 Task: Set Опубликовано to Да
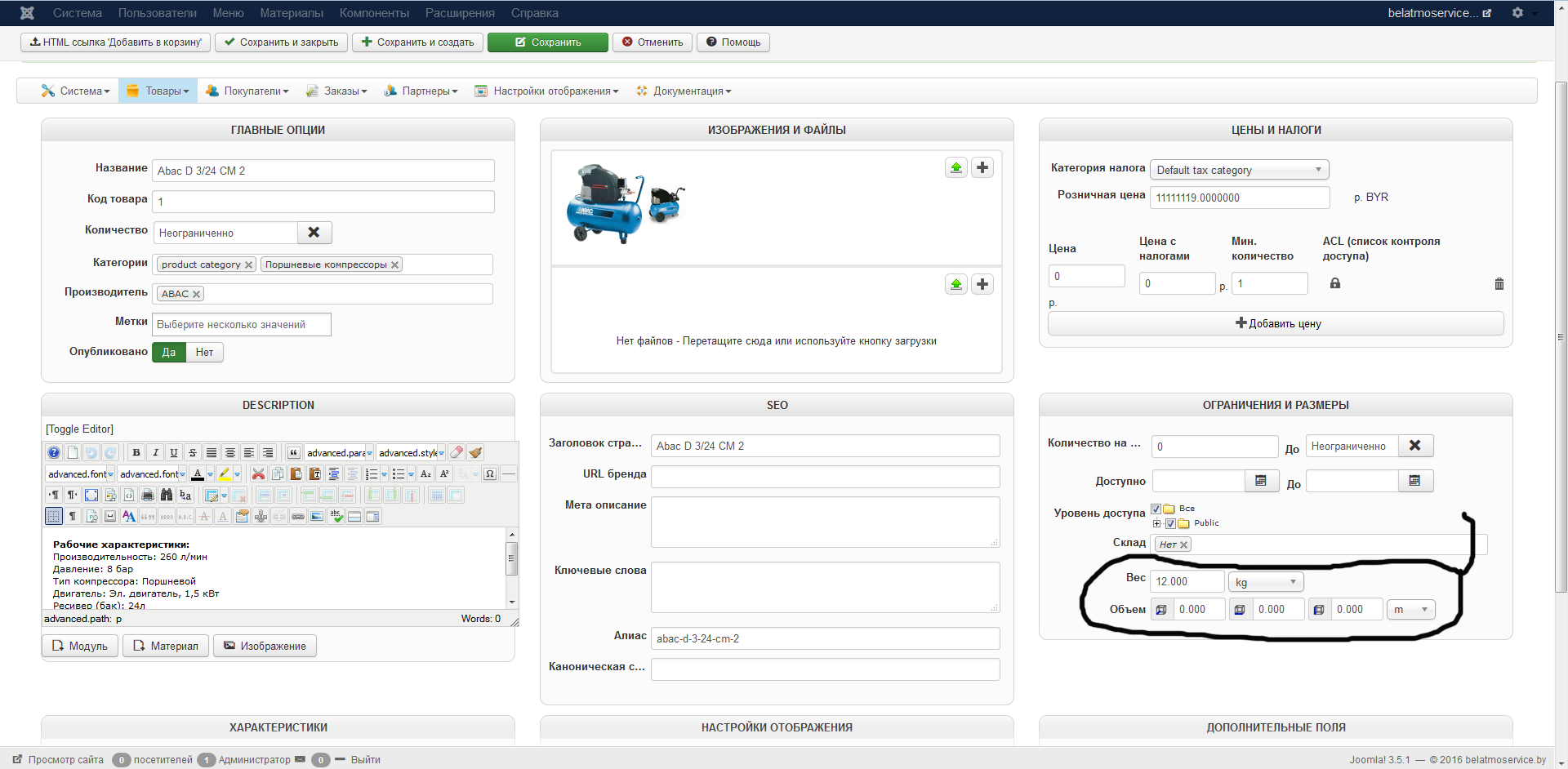pyautogui.click(x=169, y=353)
